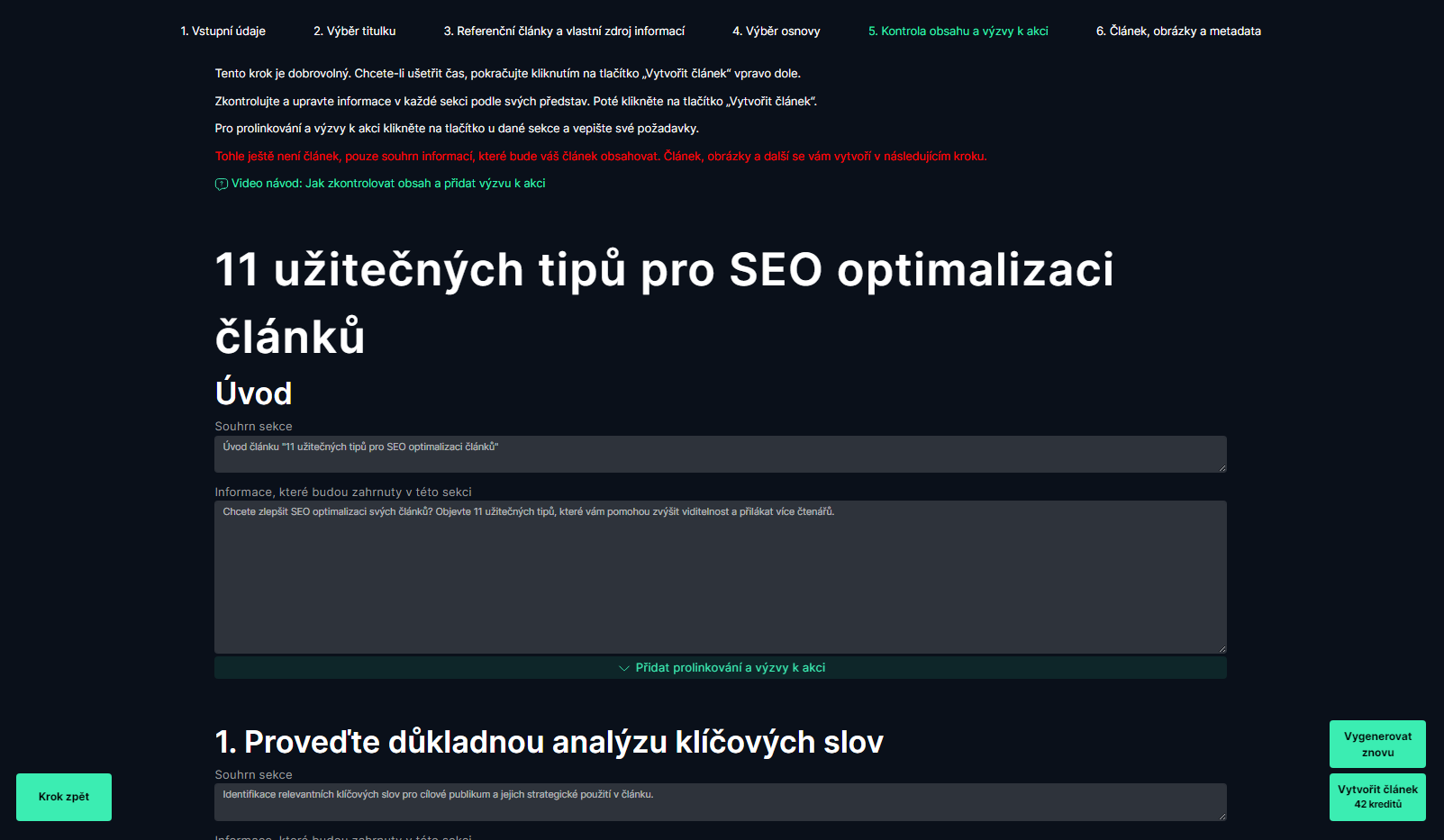The width and height of the screenshot is (1444, 840).
Task: Click the help icon beside Video návod
Action: coord(221,184)
